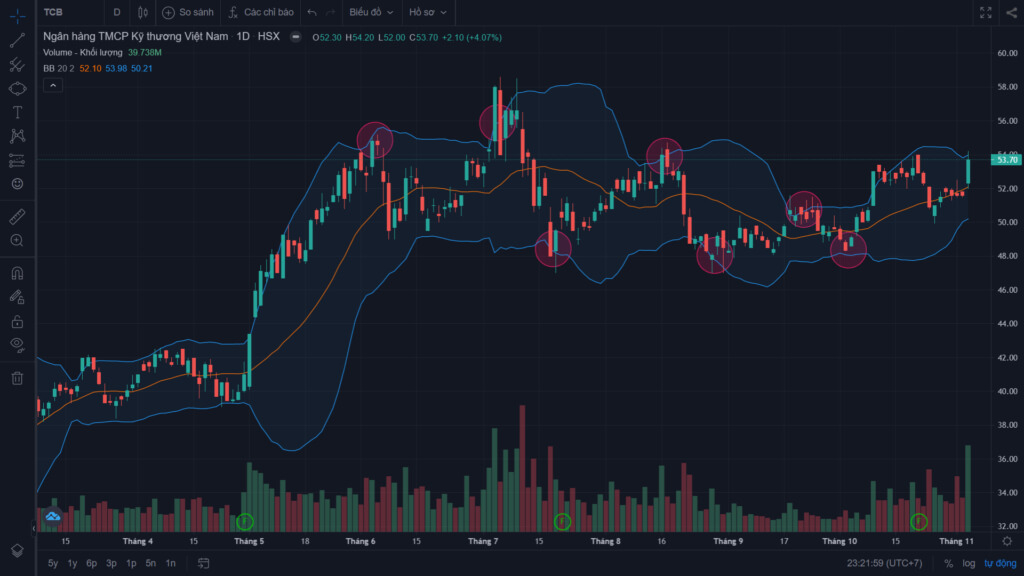Viewport: 1024px width, 576px height.
Task: Select the text annotation tool
Action: click(x=18, y=112)
